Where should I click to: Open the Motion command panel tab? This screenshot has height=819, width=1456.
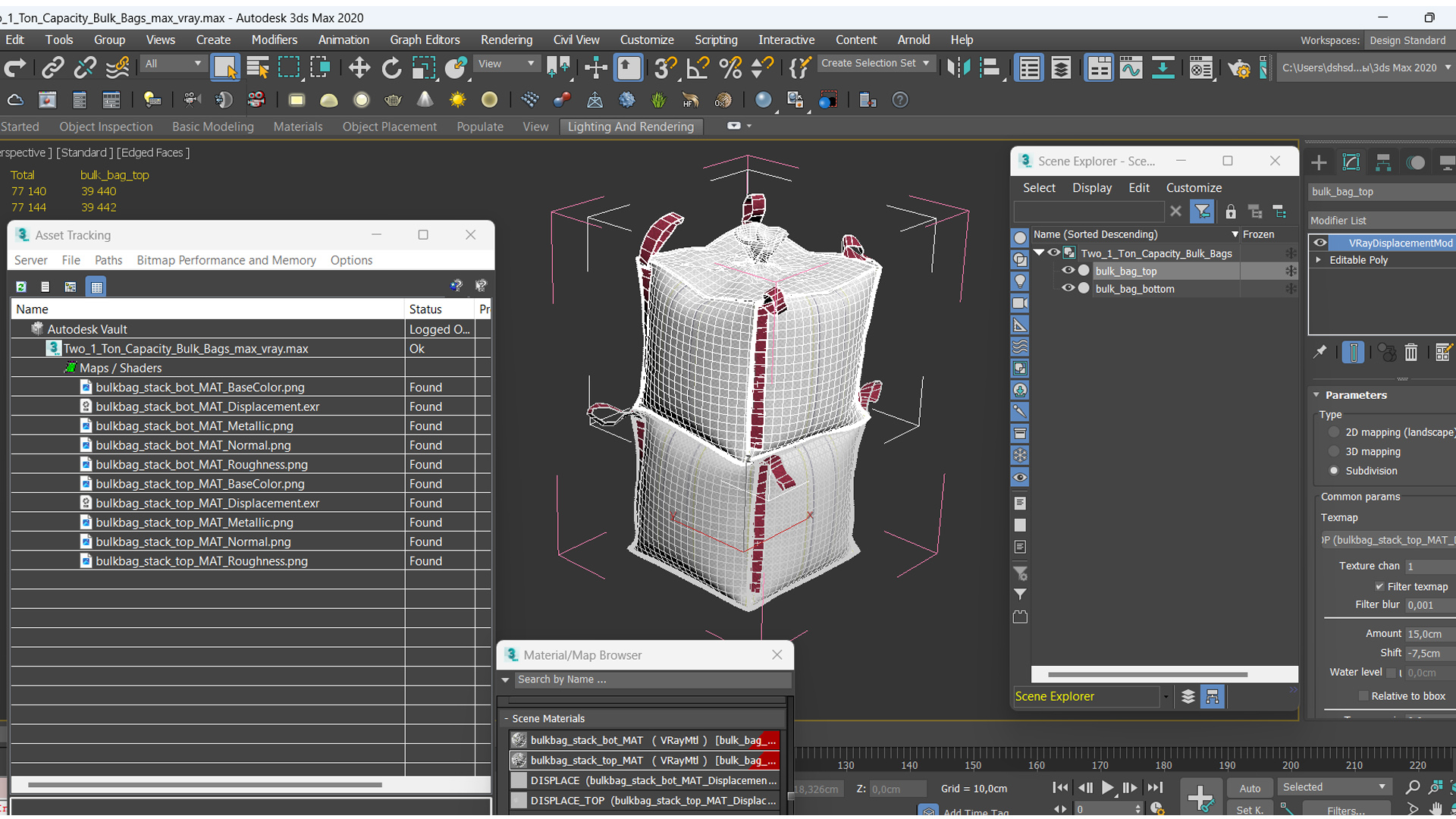coord(1415,162)
